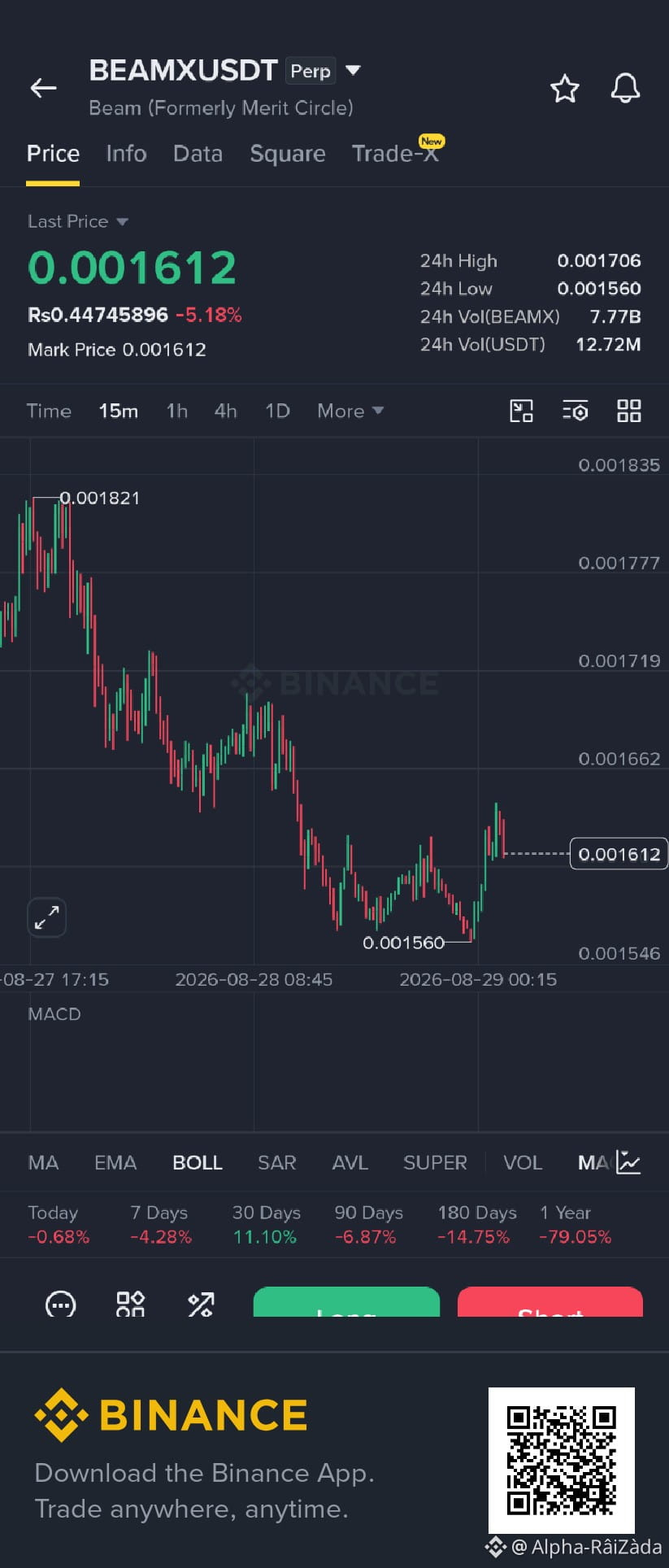
Task: Toggle the AVL indicator
Action: (350, 1162)
